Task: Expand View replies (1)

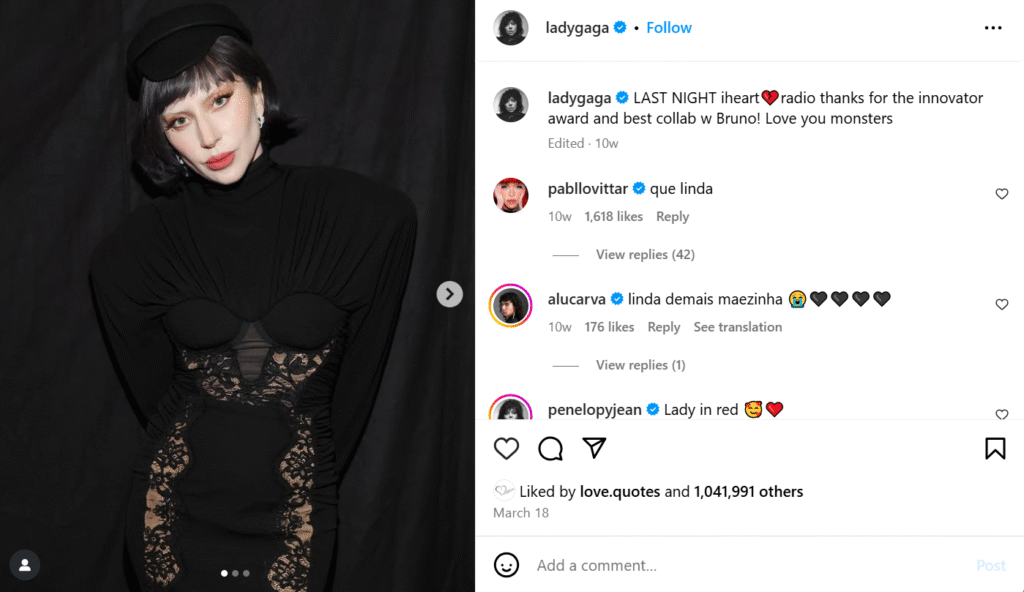Action: (x=641, y=365)
